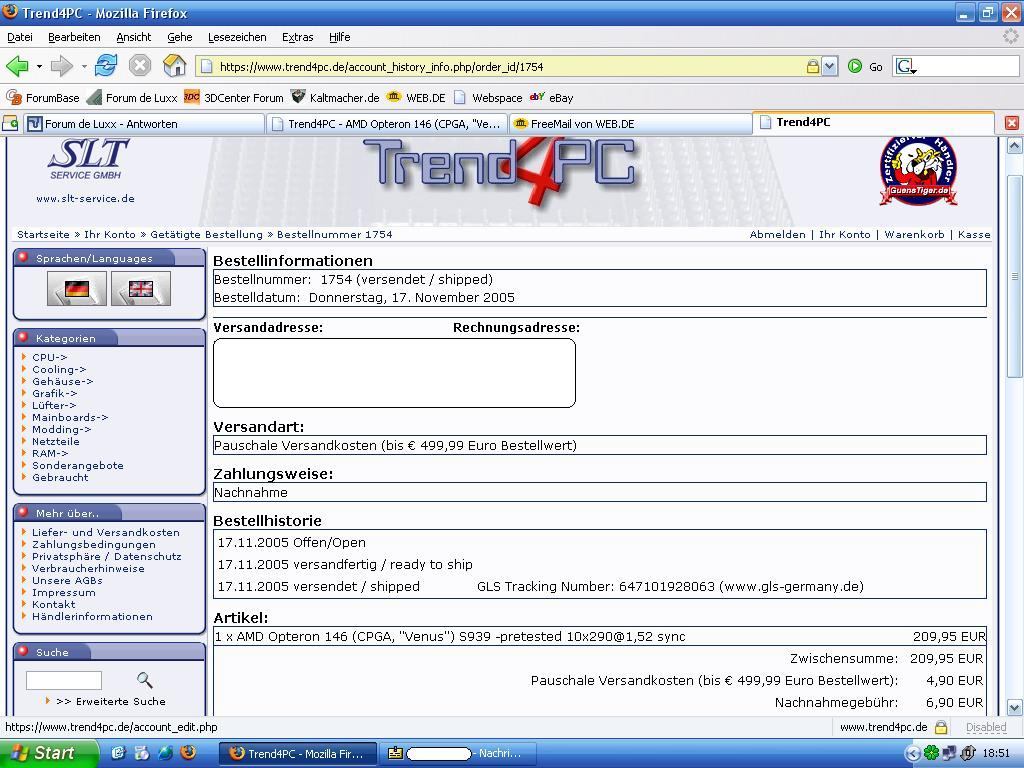Click Startseite breadcrumb
The width and height of the screenshot is (1024, 768).
point(43,234)
